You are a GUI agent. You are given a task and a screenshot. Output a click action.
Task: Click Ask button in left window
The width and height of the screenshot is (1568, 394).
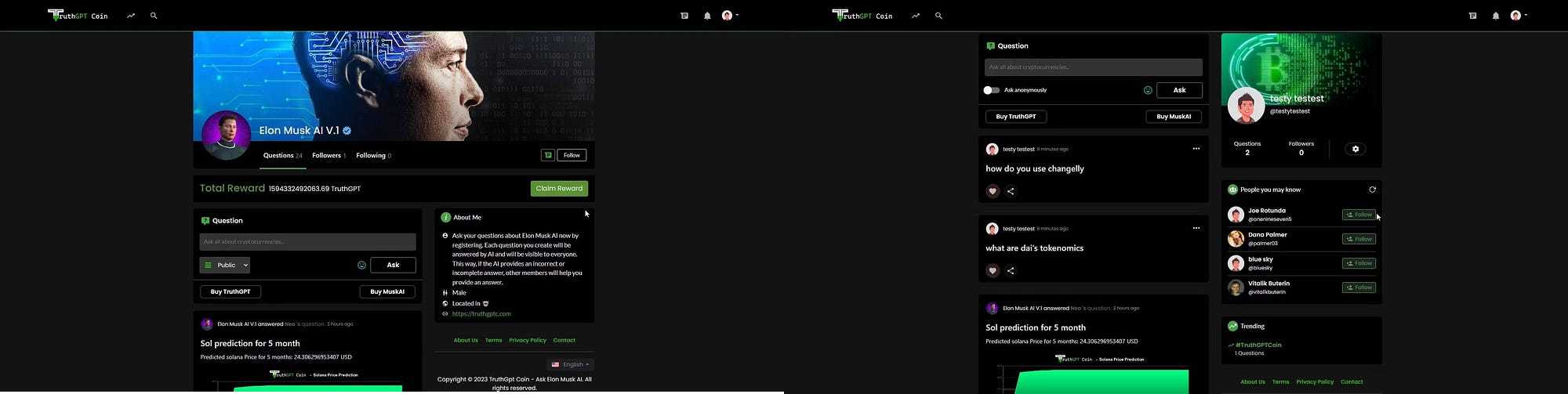click(x=393, y=266)
